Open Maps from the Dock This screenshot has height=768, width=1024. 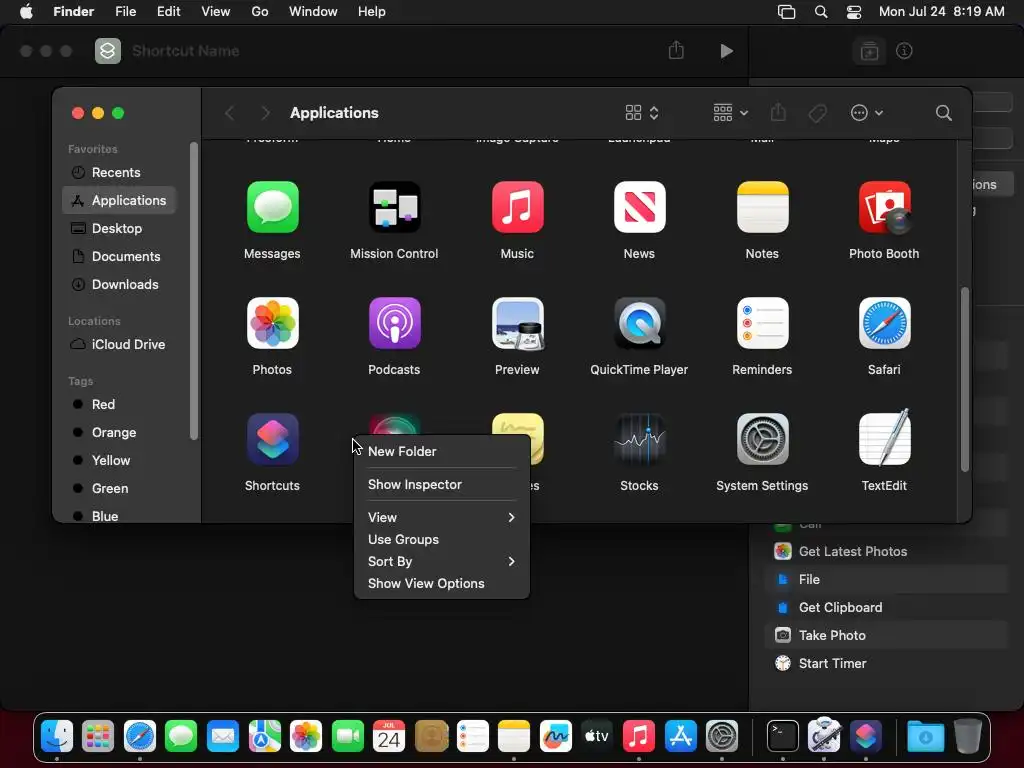pos(264,737)
